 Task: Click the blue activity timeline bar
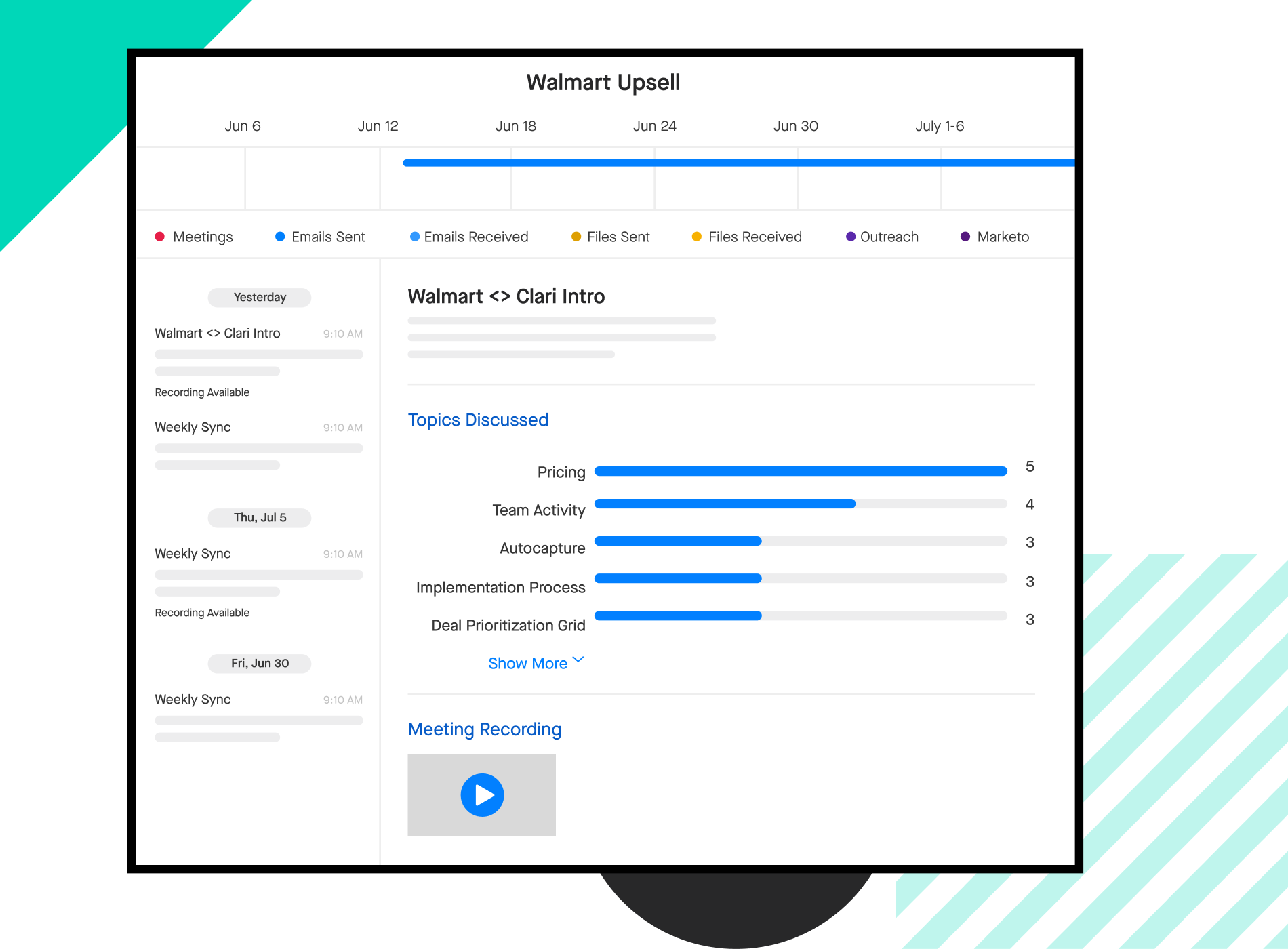click(x=739, y=163)
